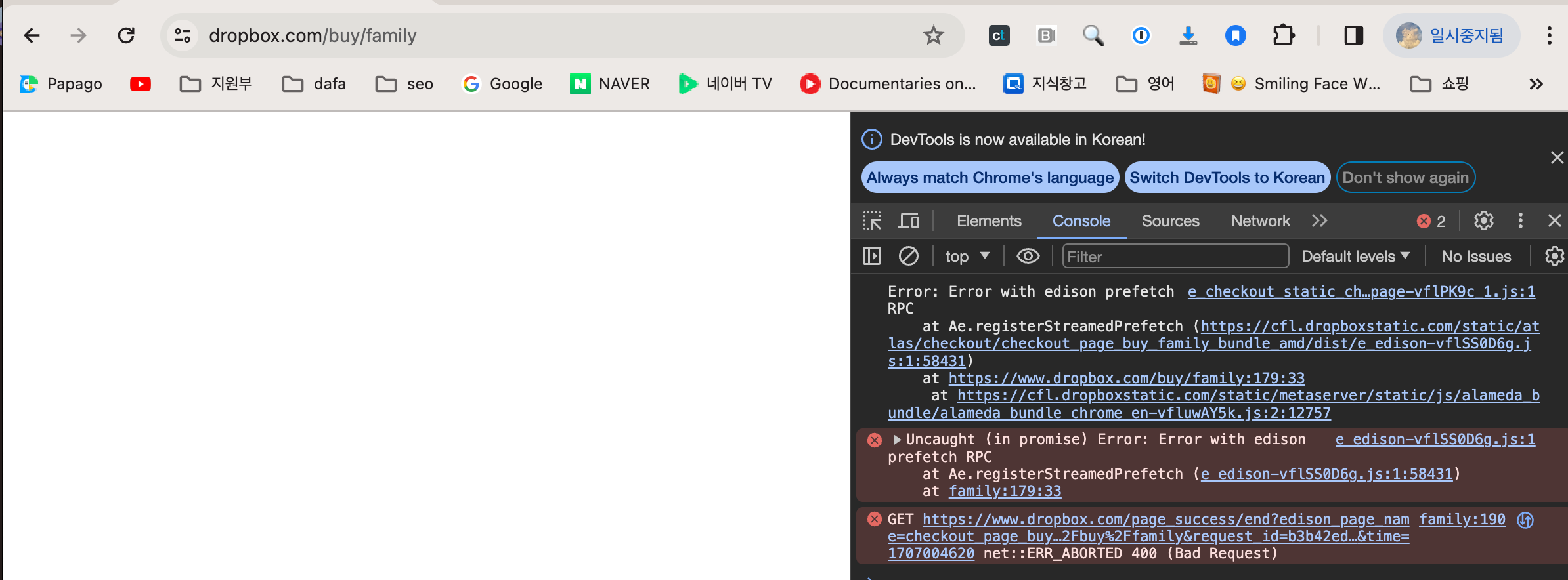
Task: Open the 쇼핑 bookmark folder
Action: point(1439,84)
